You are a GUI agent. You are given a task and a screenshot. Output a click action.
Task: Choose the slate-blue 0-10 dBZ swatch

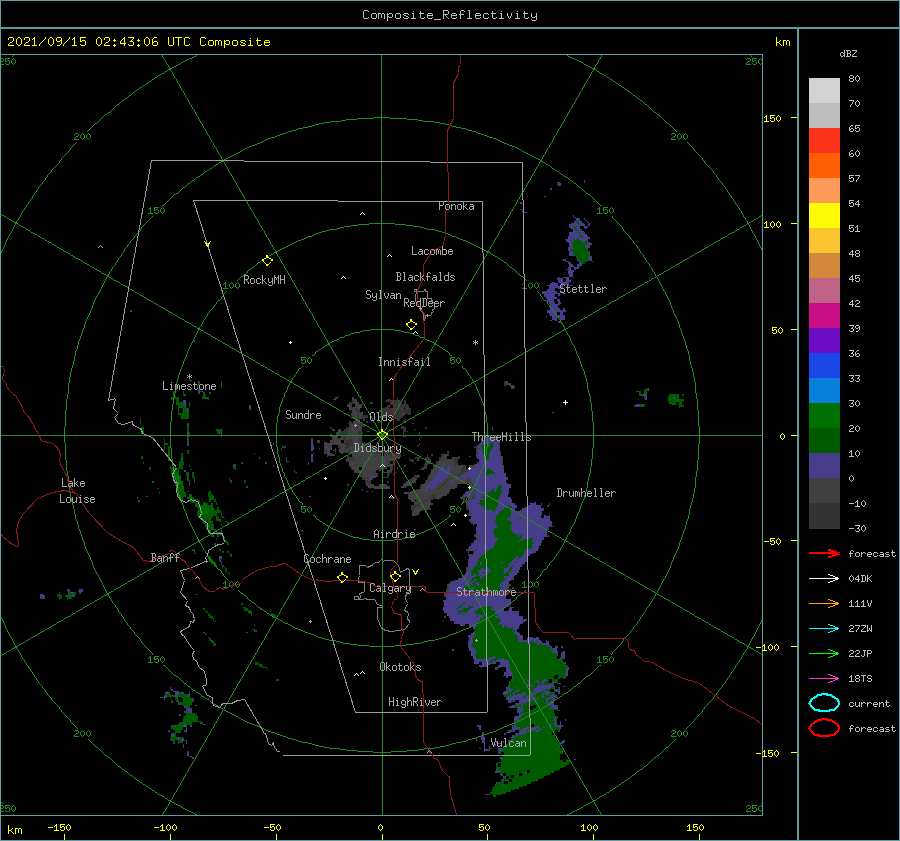click(x=824, y=465)
